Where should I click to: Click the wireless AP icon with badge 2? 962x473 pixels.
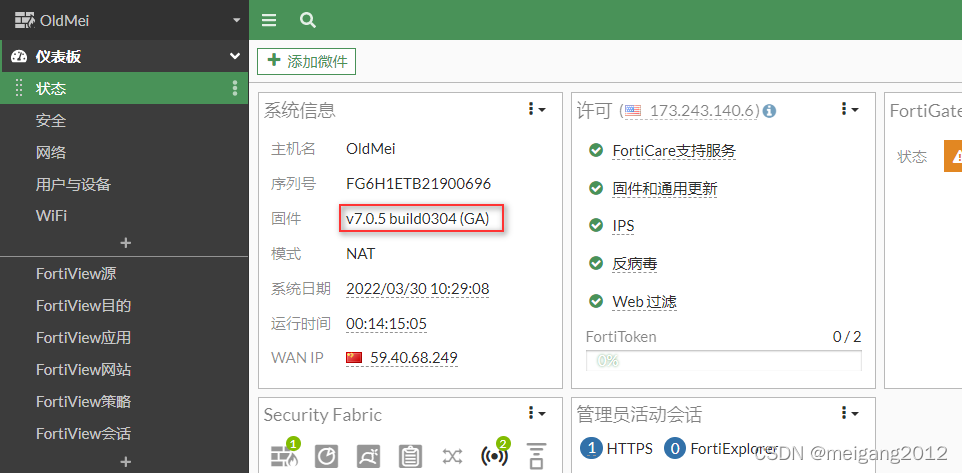pos(494,455)
